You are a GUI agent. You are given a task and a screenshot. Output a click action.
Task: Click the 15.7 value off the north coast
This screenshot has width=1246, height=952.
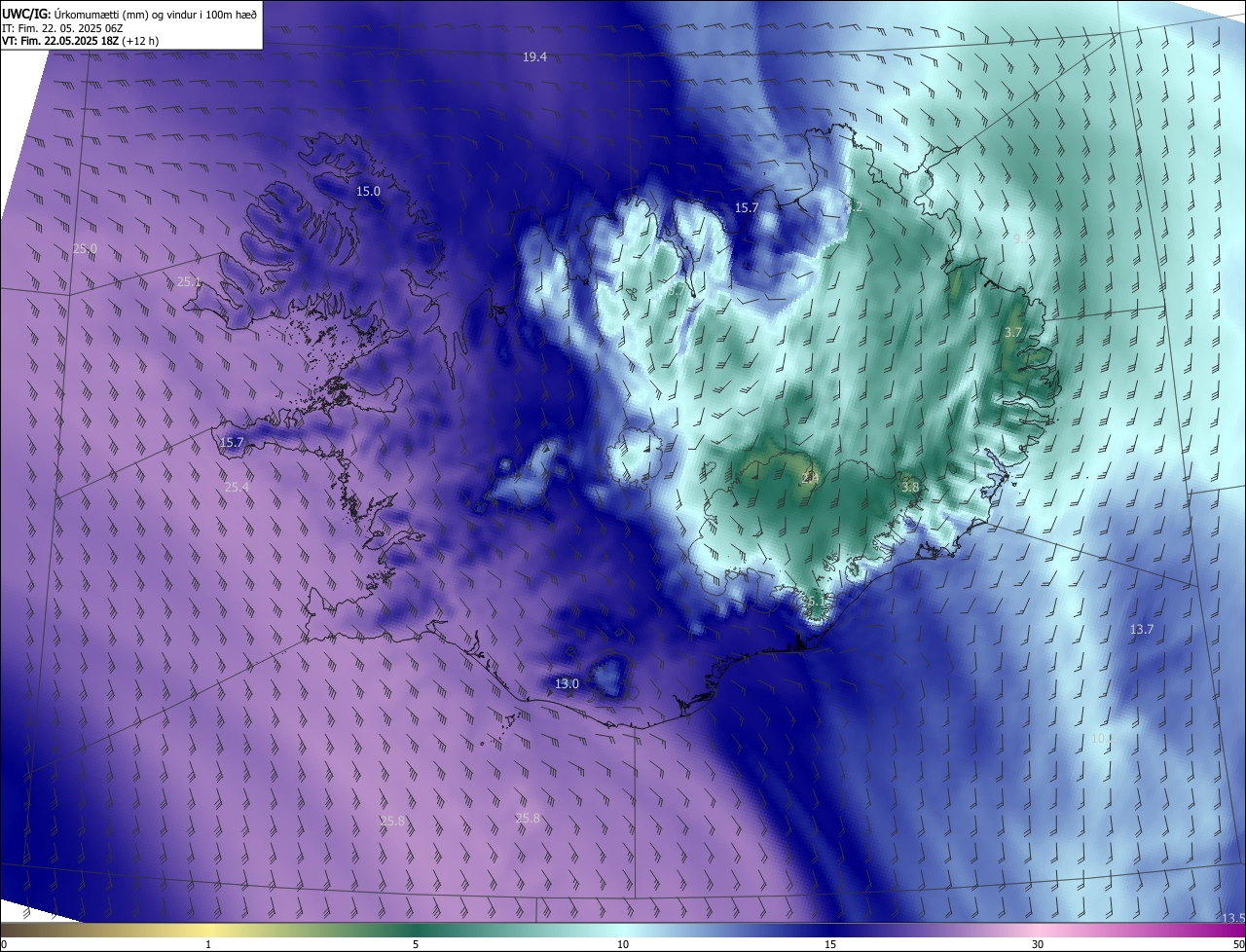click(746, 208)
